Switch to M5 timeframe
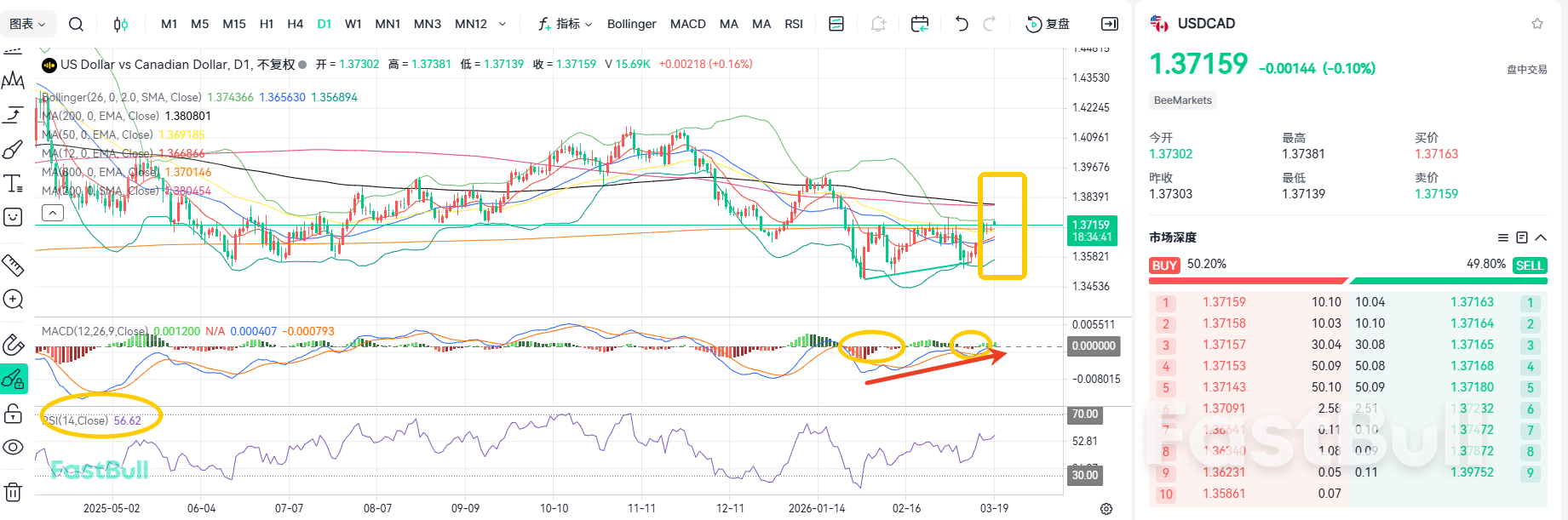The height and width of the screenshot is (520, 1568). [200, 24]
